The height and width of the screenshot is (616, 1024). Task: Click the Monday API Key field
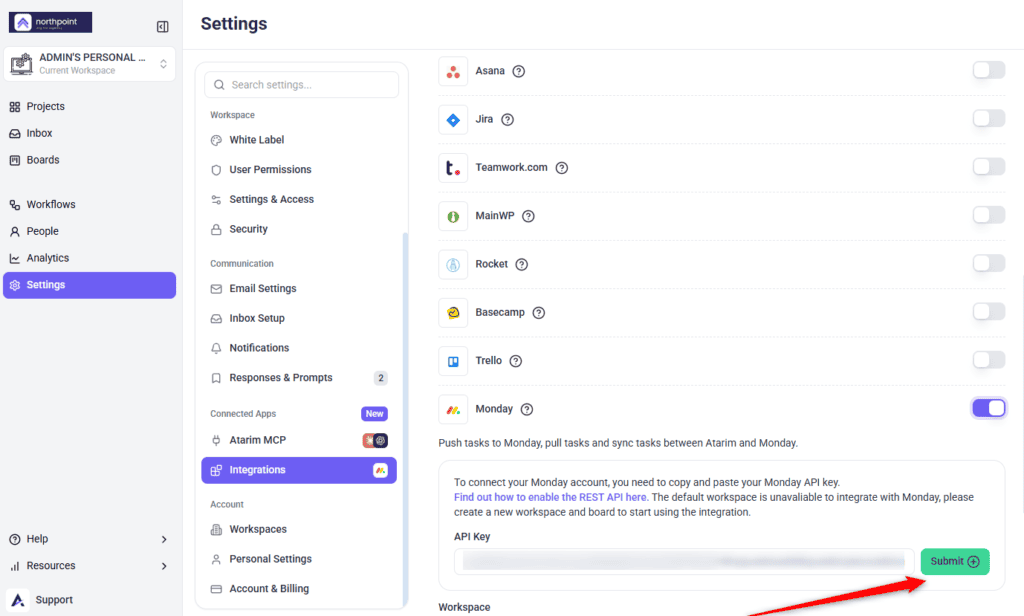click(684, 562)
